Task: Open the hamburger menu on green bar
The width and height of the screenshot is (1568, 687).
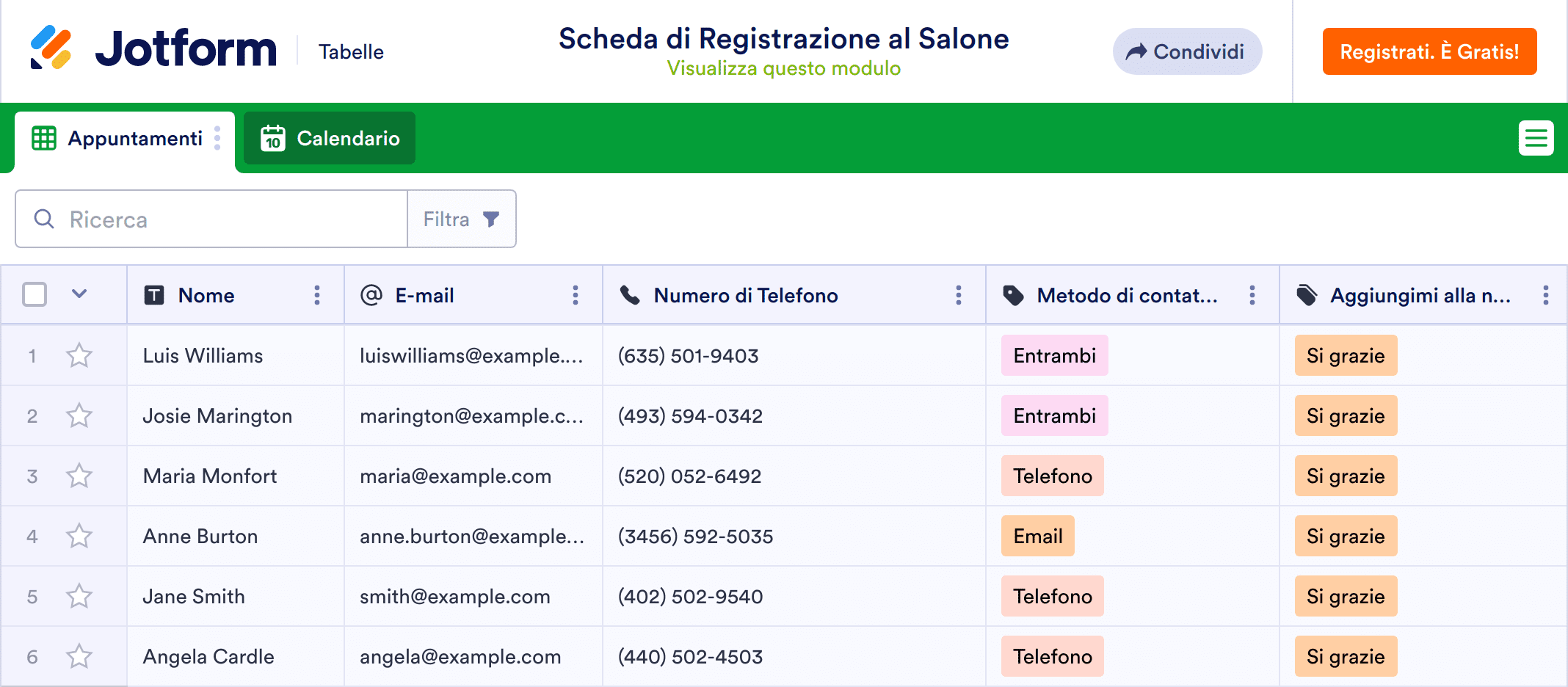Action: [x=1536, y=138]
